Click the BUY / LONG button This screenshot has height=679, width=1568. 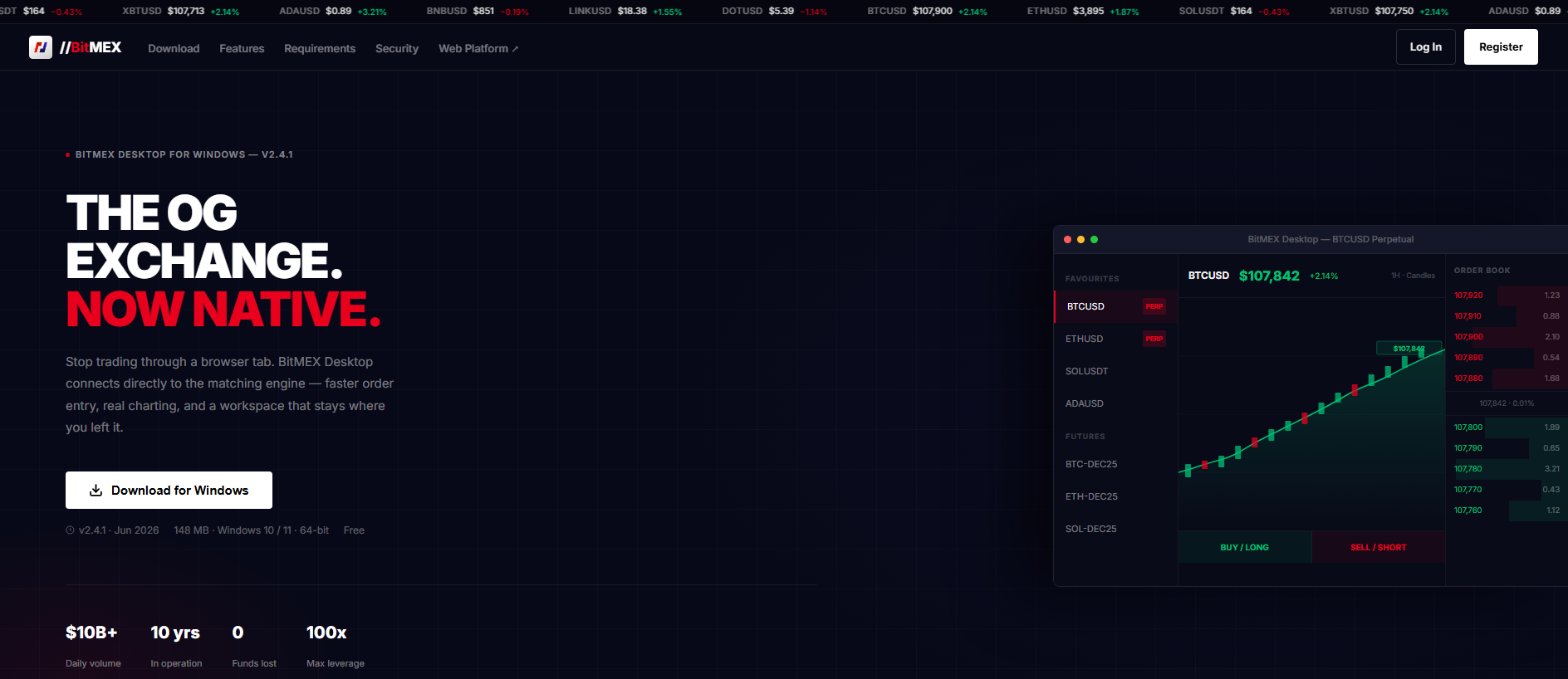click(x=1245, y=548)
